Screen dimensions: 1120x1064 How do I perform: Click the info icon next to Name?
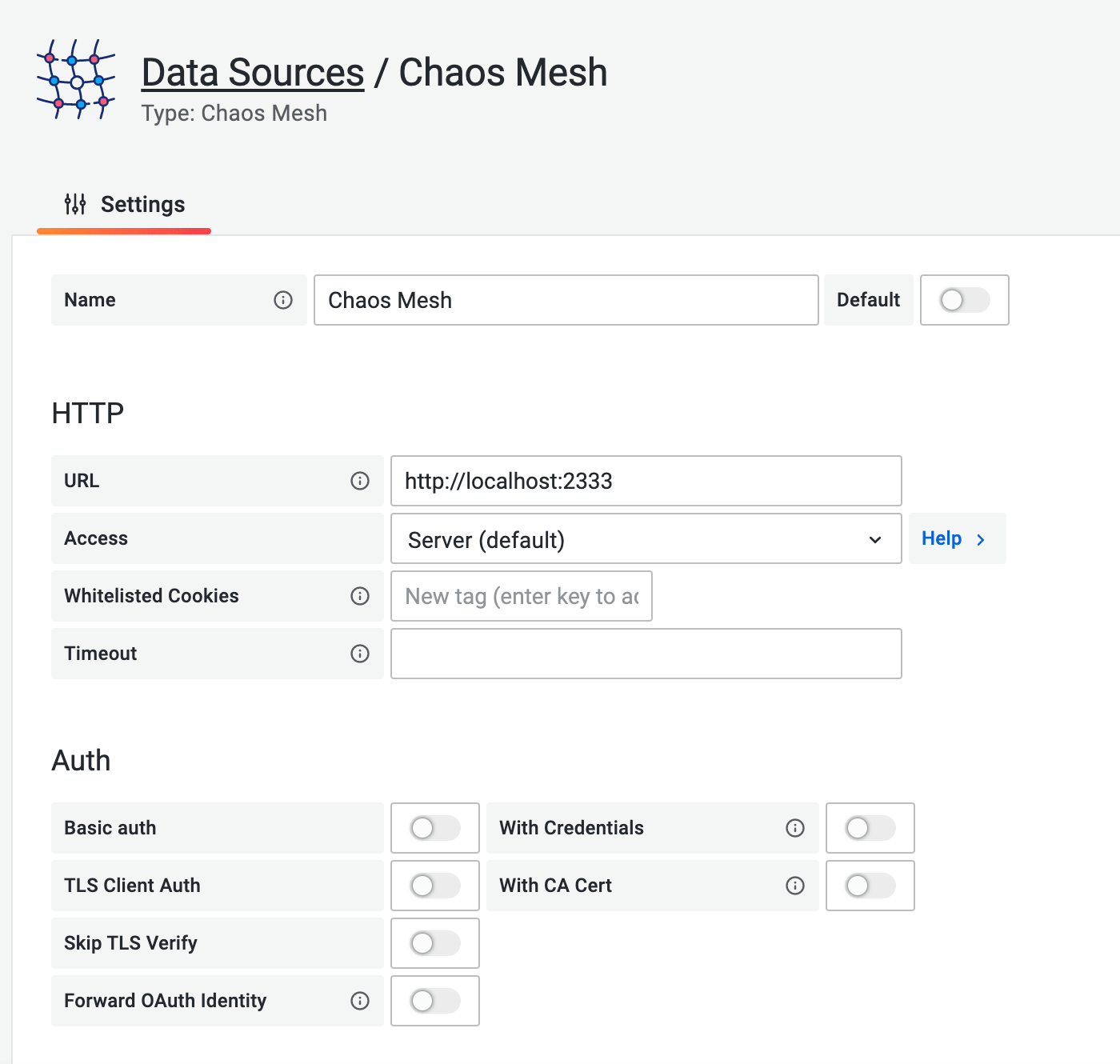283,300
